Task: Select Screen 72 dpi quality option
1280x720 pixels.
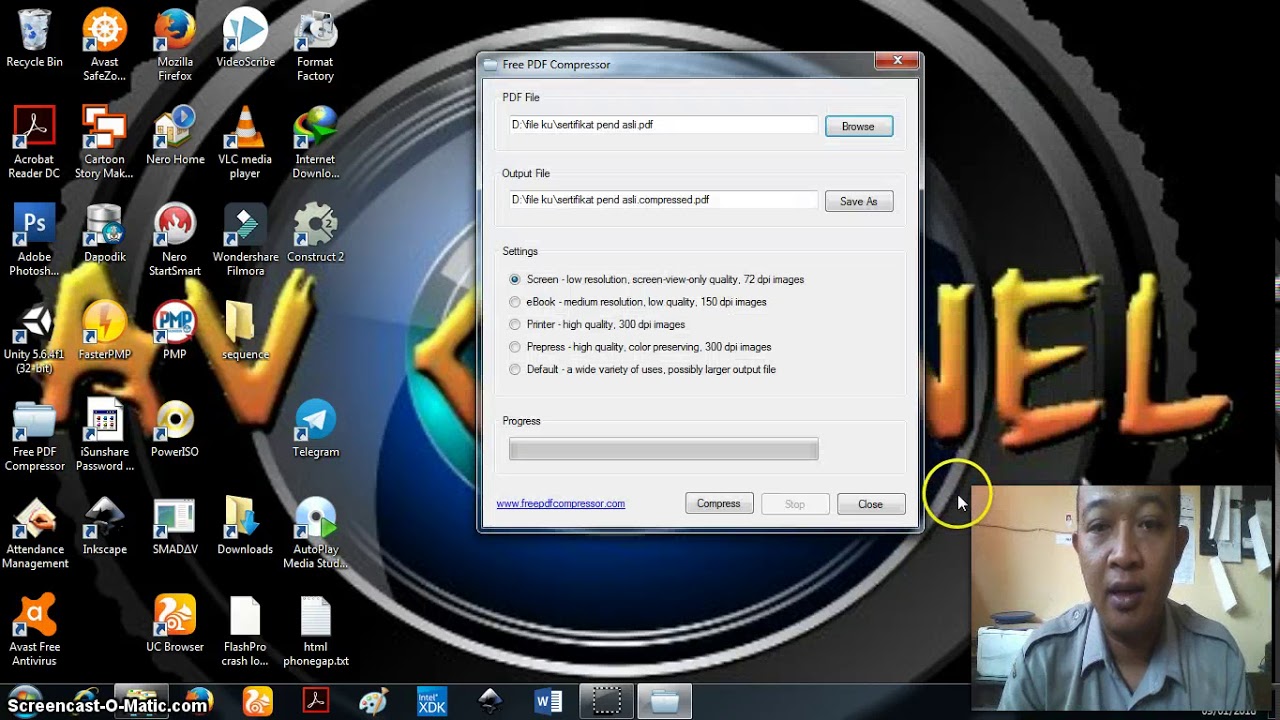Action: 657,280
